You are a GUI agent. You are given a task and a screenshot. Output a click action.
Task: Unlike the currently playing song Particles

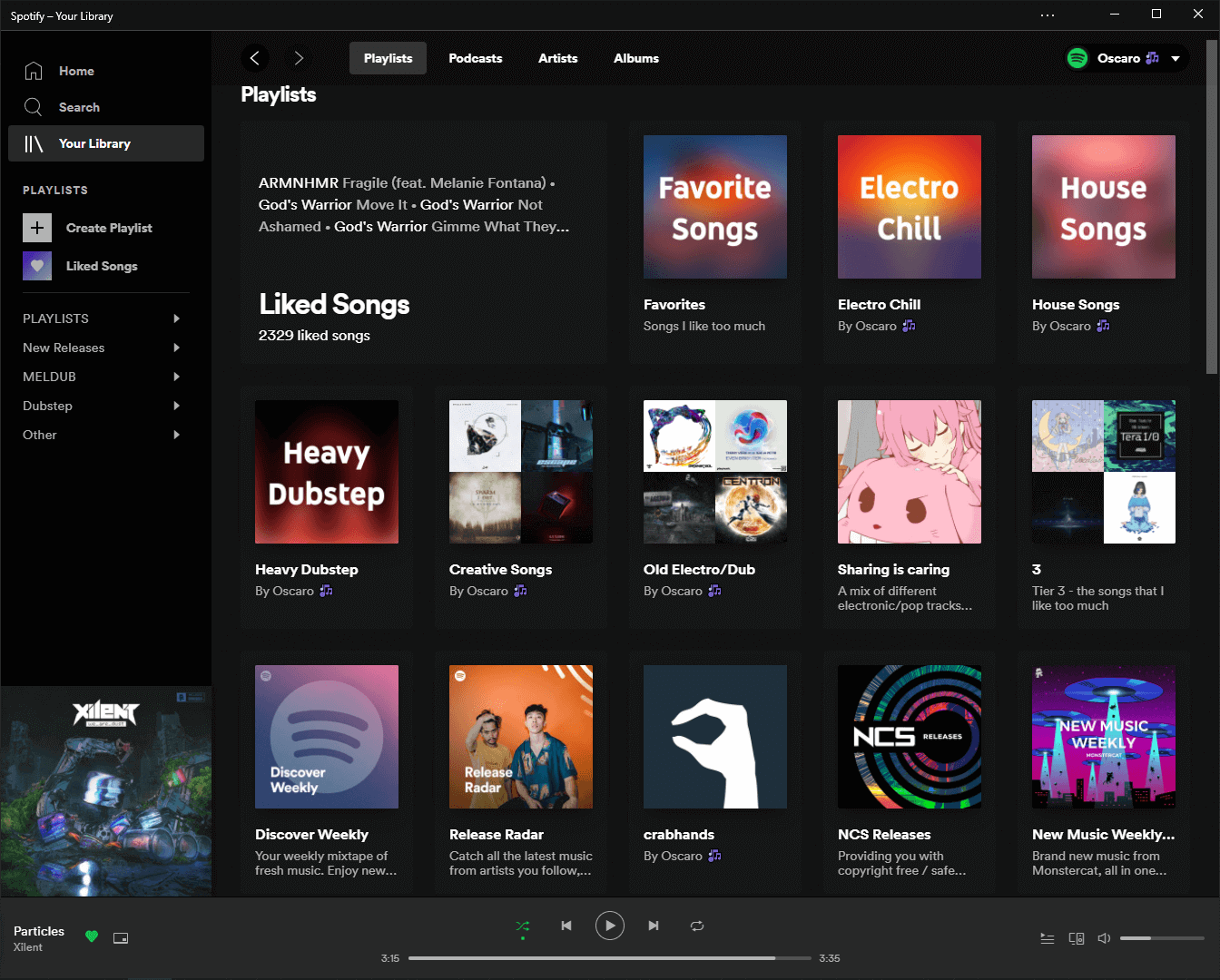[91, 936]
